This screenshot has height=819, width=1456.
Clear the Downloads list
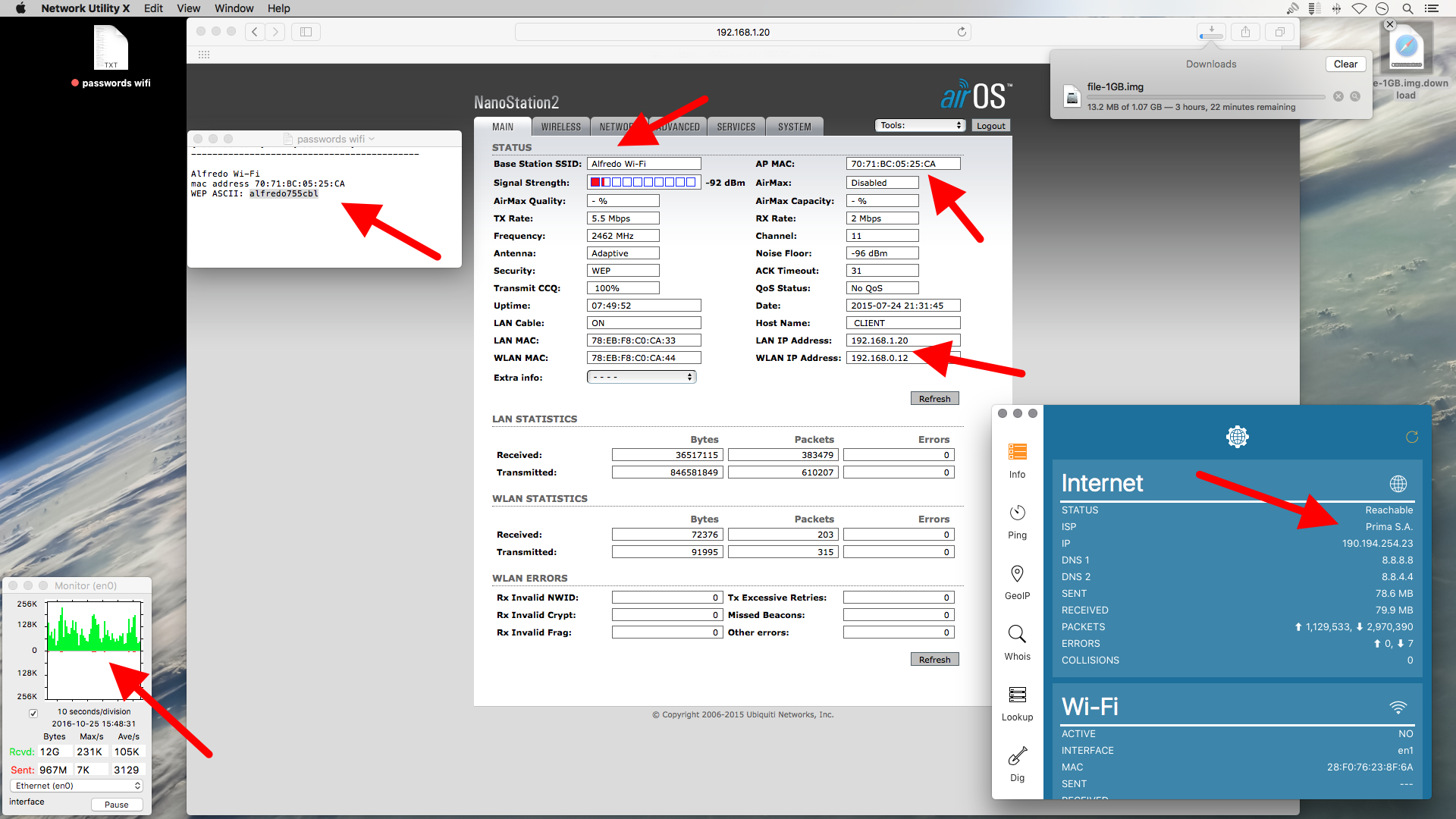click(1345, 64)
